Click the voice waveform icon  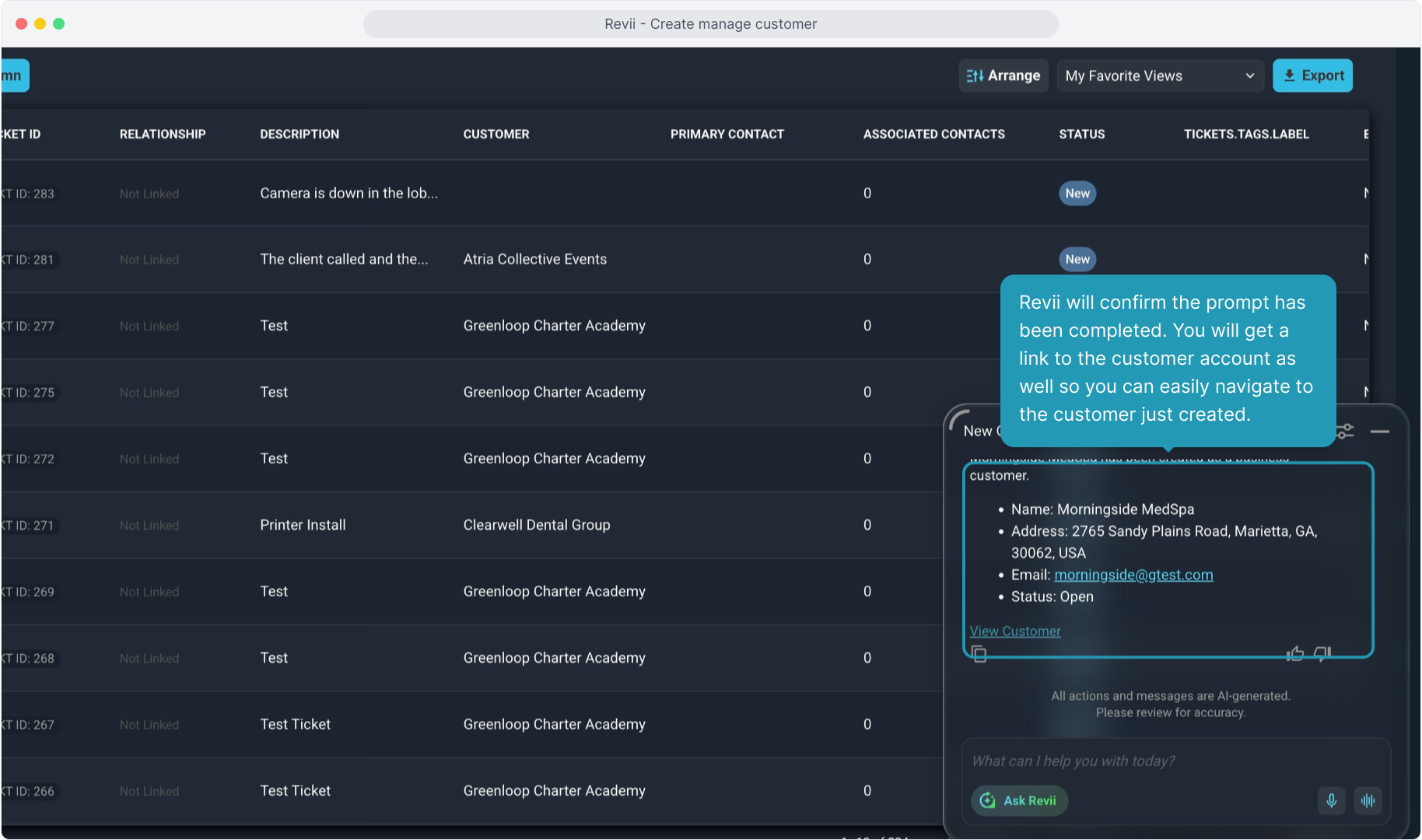[x=1368, y=800]
